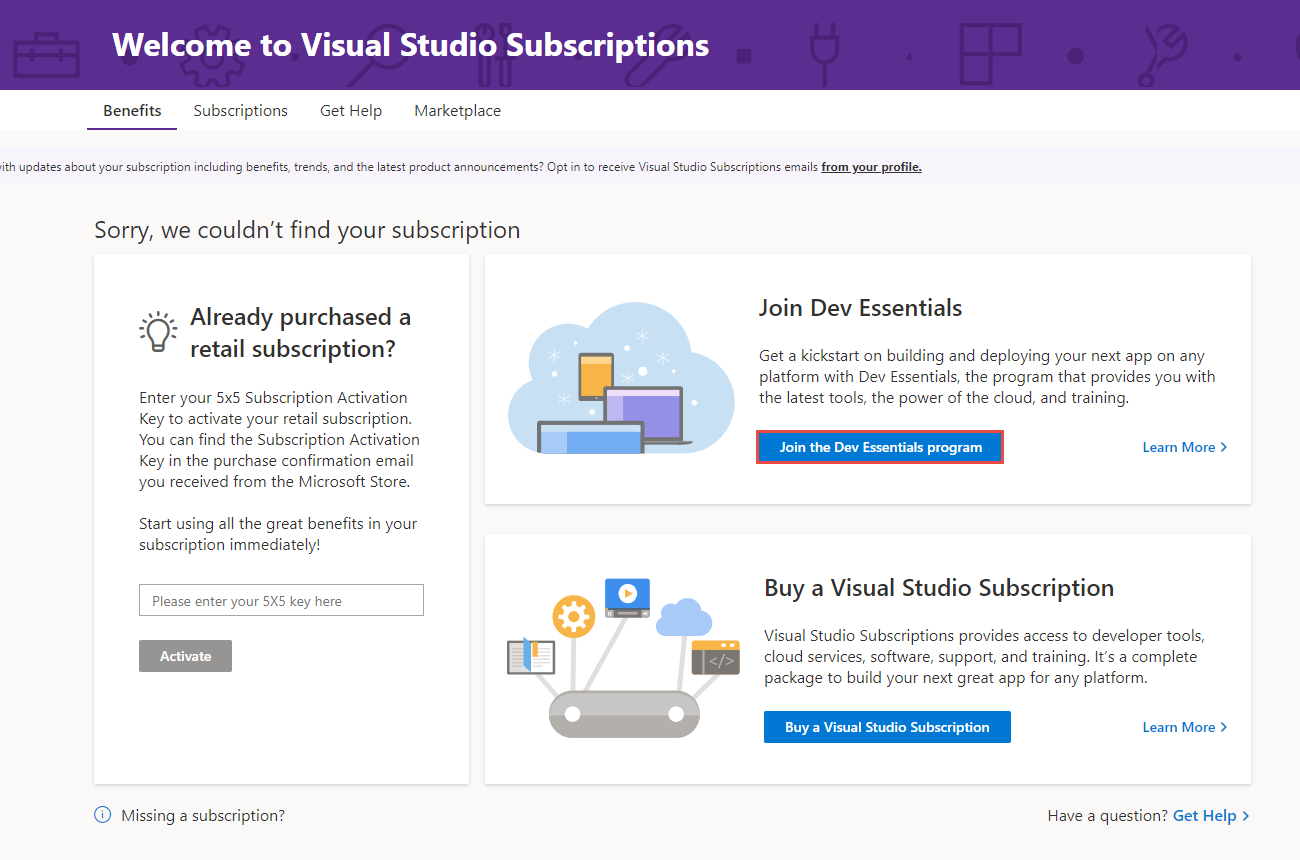
Task: Click the Dev Essentials cloud devices illustration
Action: [620, 378]
